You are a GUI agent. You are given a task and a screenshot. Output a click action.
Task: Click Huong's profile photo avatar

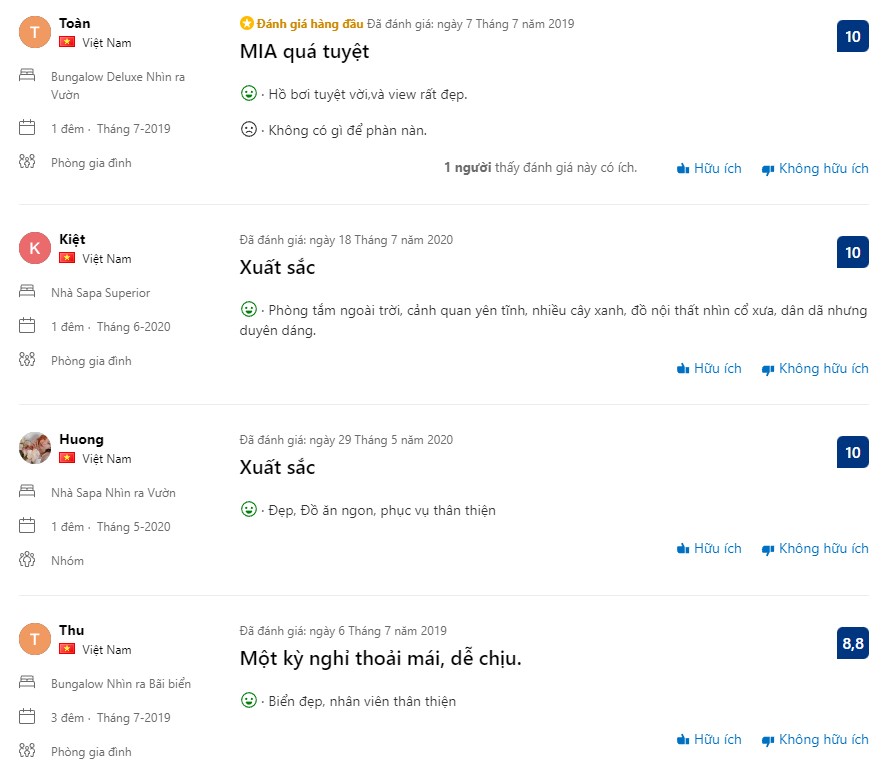(x=35, y=448)
